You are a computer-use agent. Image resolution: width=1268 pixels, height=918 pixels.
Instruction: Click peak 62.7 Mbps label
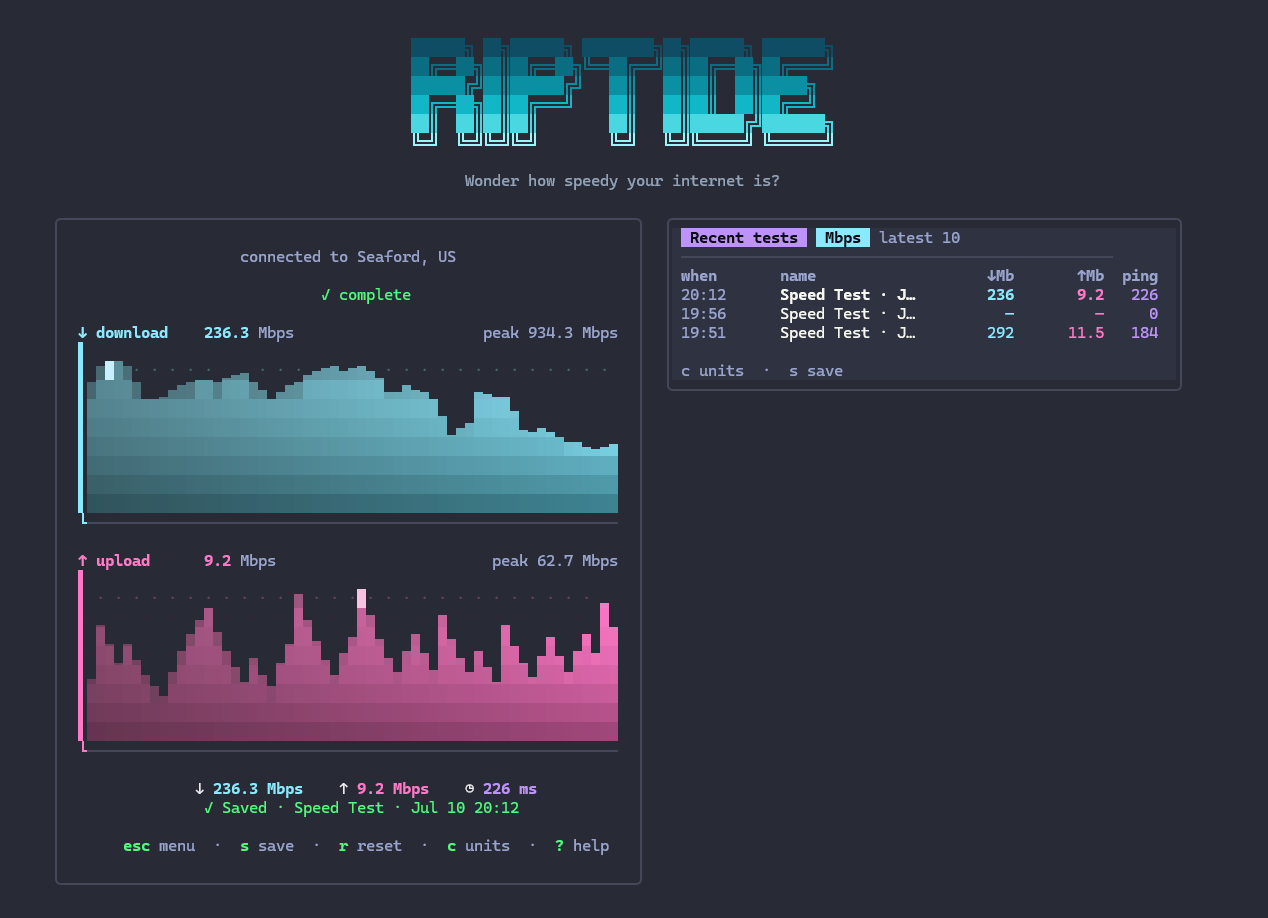point(555,561)
